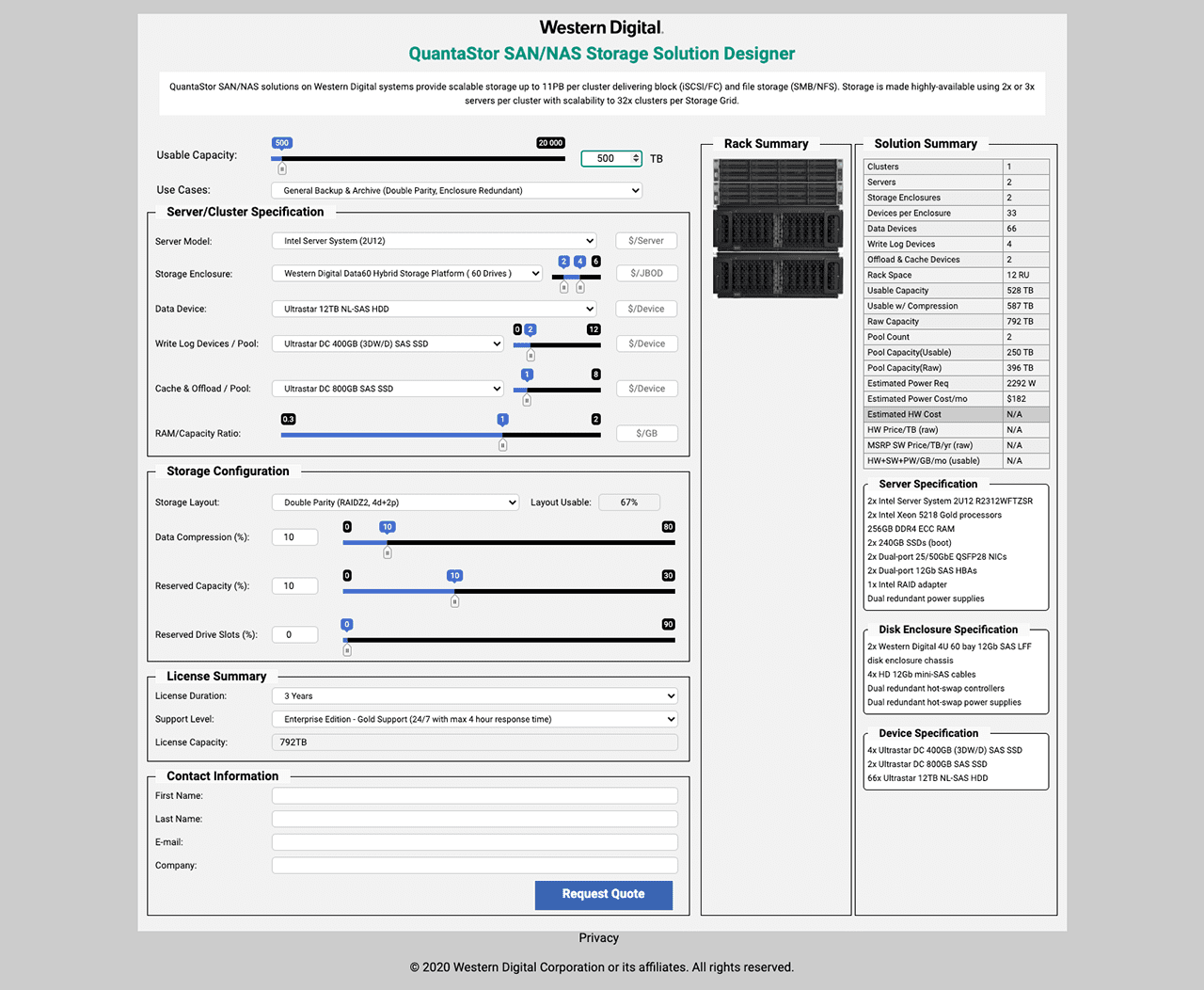1204x990 pixels.
Task: Open the Use Cases dropdown
Action: pos(457,190)
